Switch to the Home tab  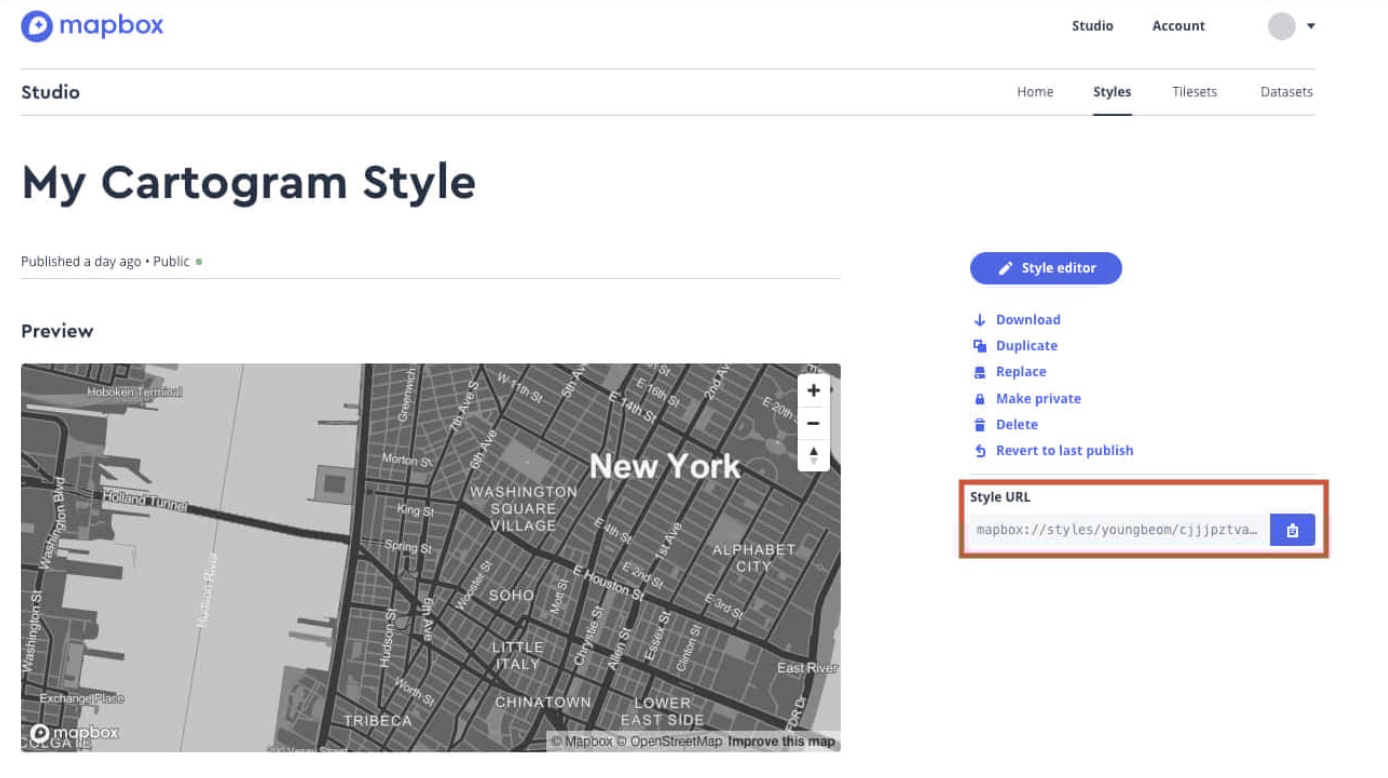tap(1035, 91)
